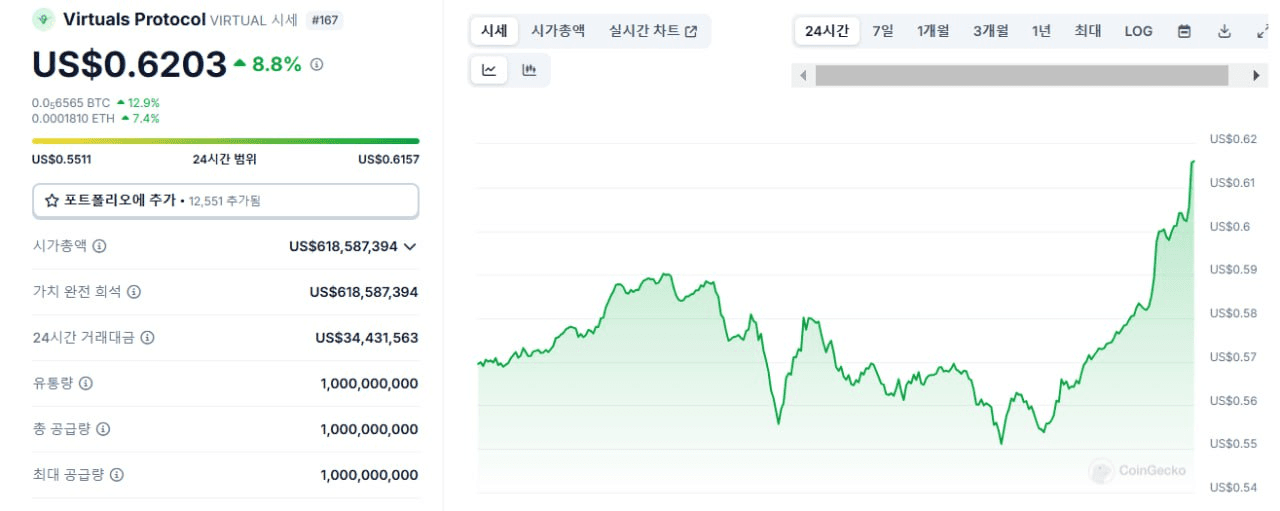Click scrollbar right arrow above chart

coord(1257,75)
